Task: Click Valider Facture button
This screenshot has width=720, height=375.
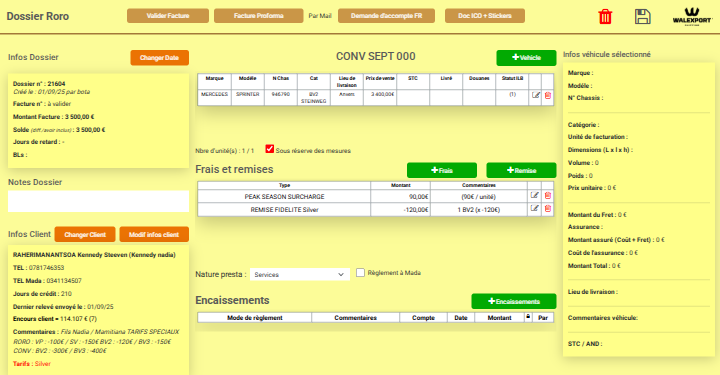Action: coord(168,16)
